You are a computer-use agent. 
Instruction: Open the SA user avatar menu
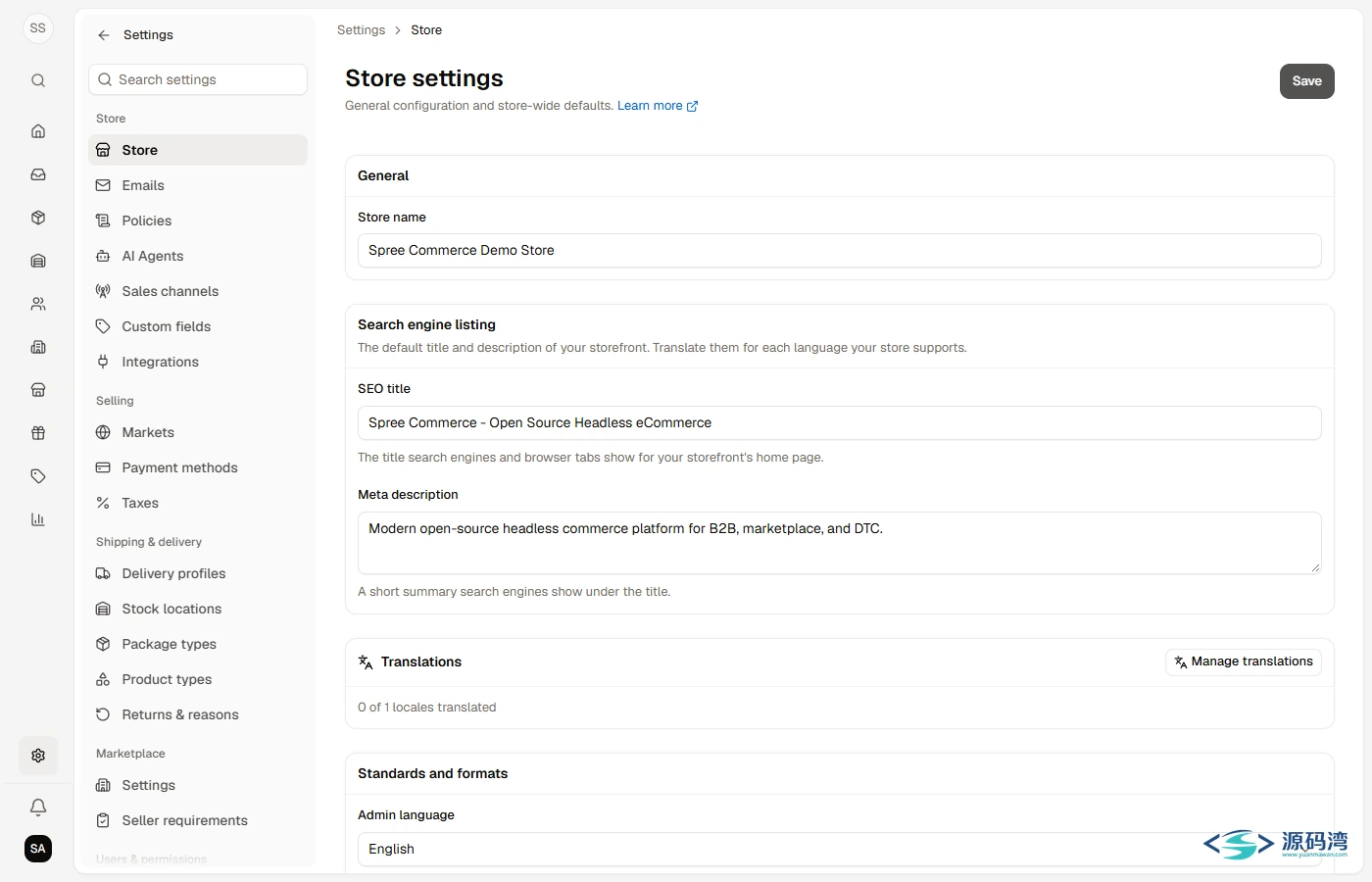pyautogui.click(x=38, y=849)
